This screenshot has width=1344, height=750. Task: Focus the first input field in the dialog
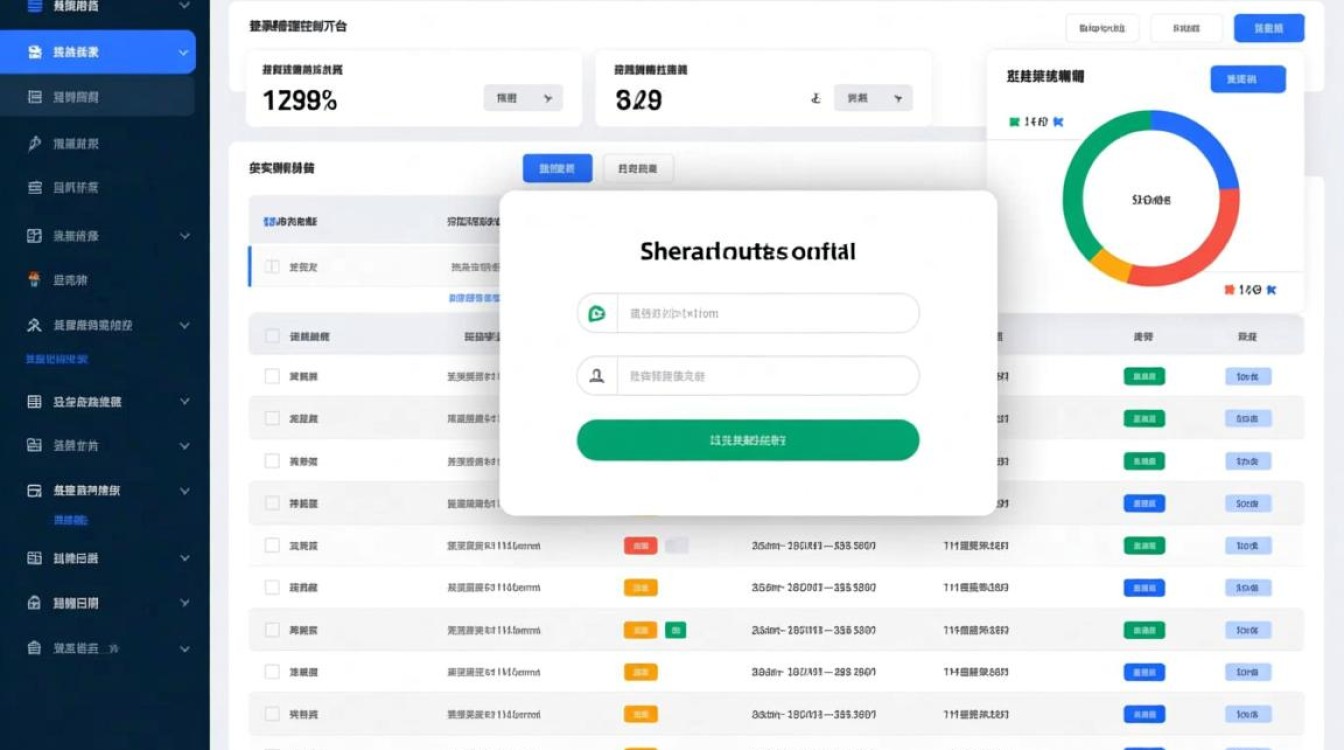(766, 314)
